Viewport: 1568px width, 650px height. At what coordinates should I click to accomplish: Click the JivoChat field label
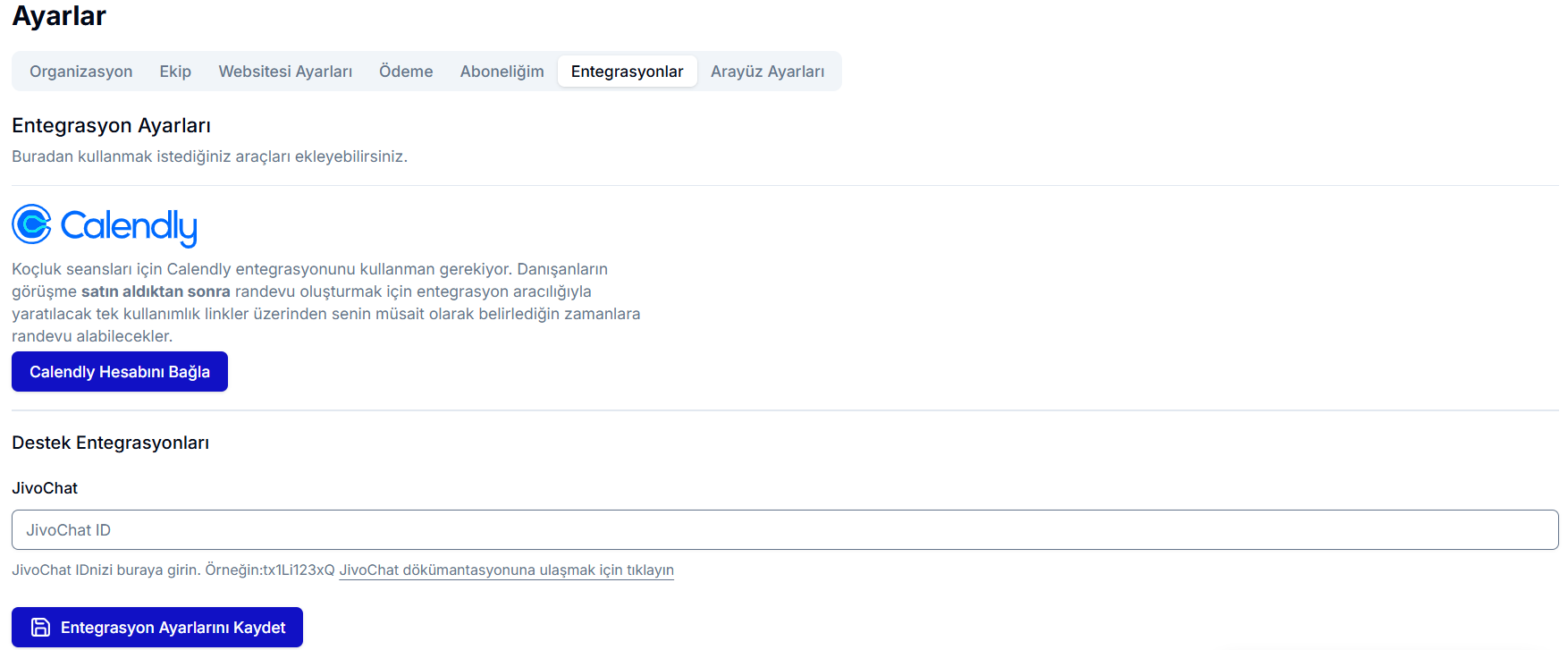(x=45, y=488)
